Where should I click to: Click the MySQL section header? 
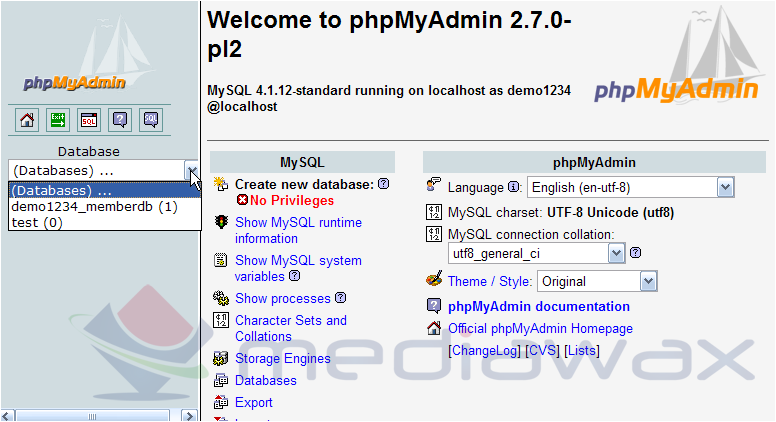pyautogui.click(x=302, y=162)
